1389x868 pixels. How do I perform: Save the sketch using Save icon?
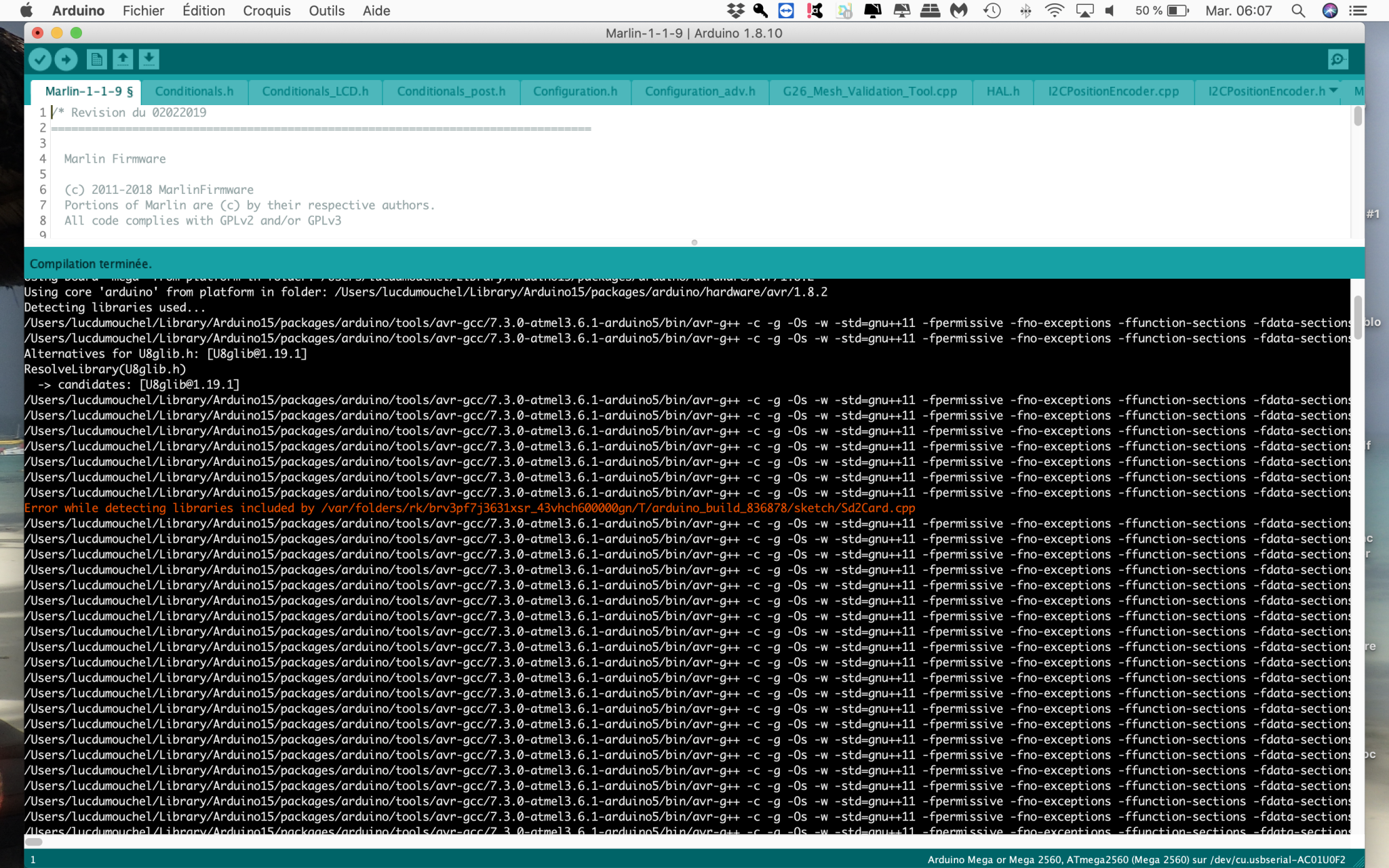click(149, 60)
